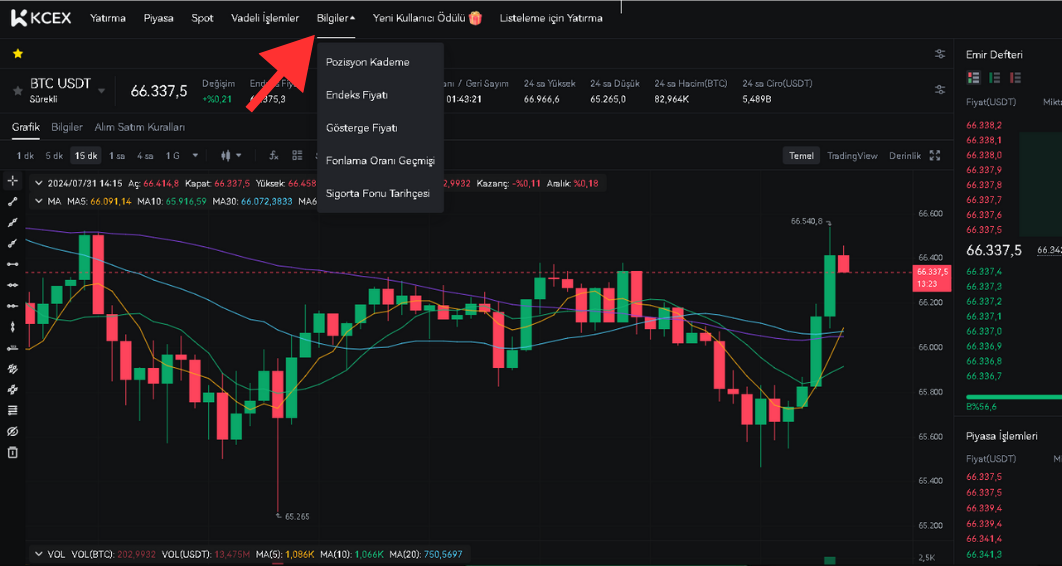Switch order book to combined buy/sell view

[x=974, y=78]
